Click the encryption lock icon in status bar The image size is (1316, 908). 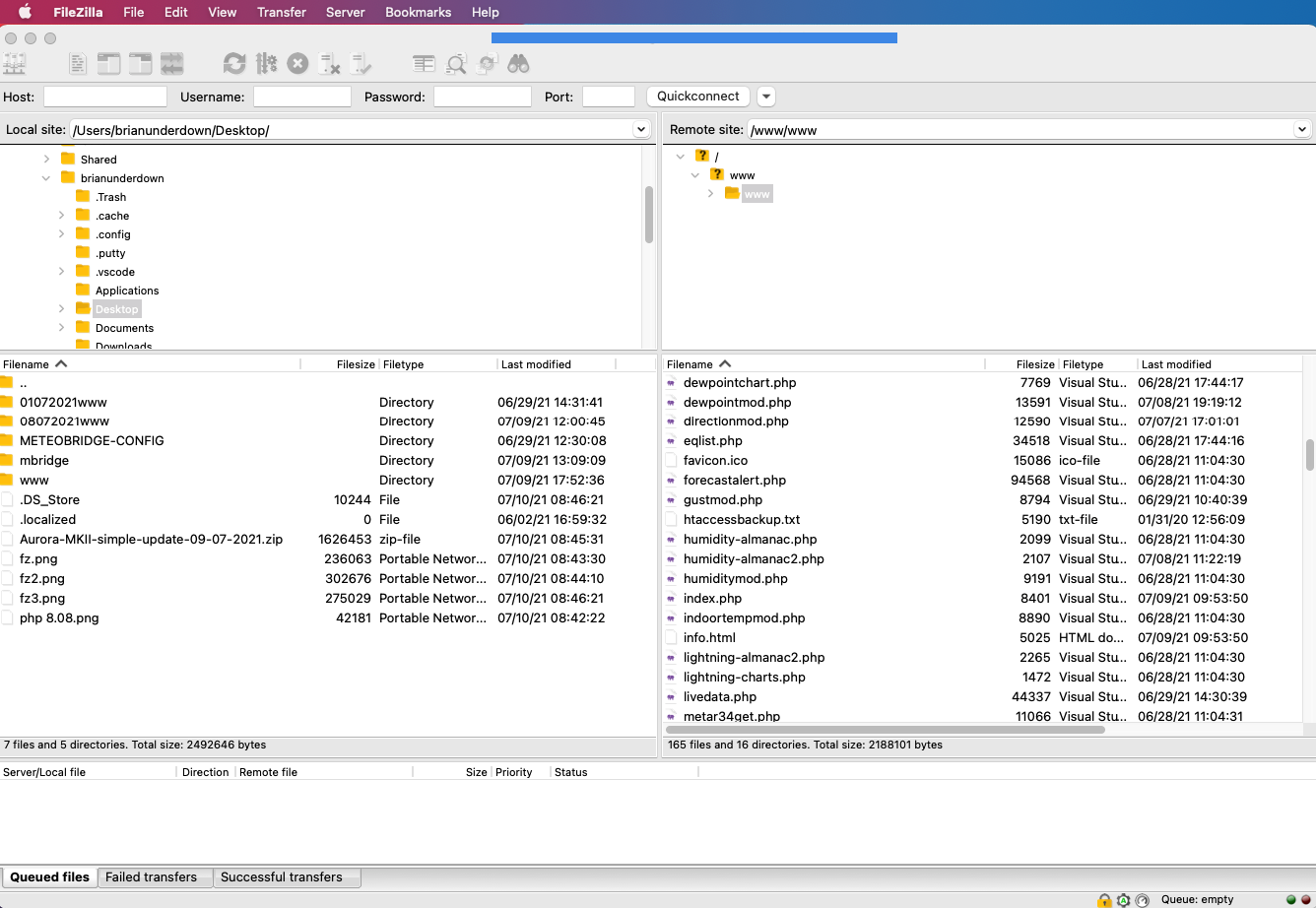click(1104, 900)
